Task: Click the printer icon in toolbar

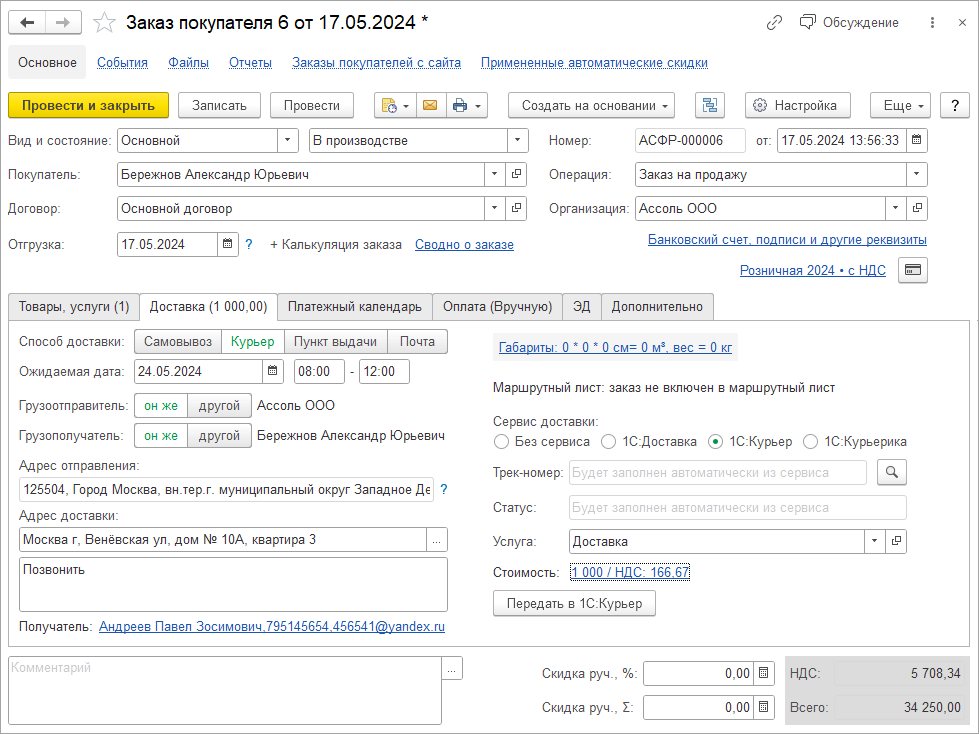Action: 460,105
